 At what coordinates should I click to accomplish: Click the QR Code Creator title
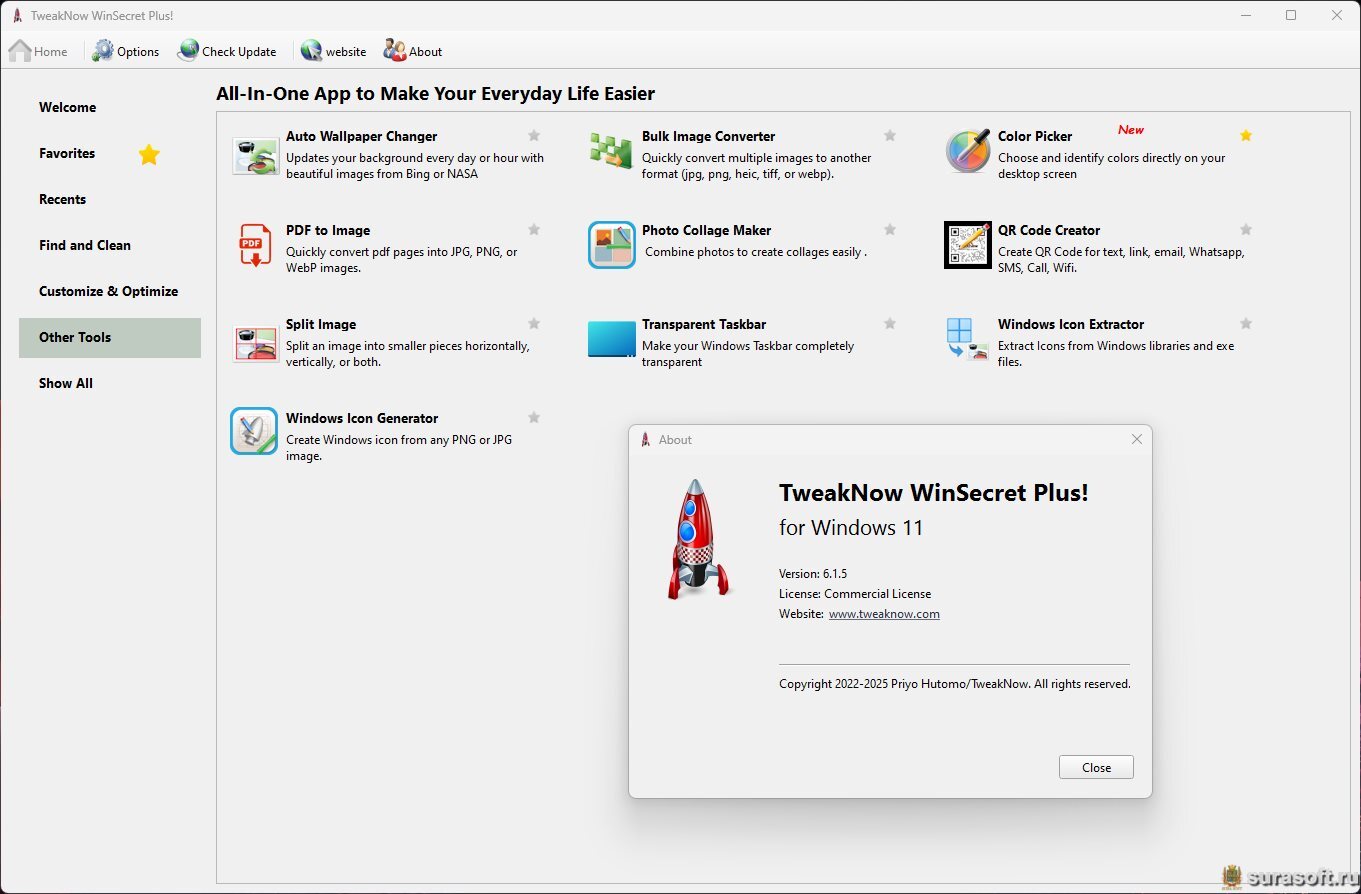(1049, 230)
